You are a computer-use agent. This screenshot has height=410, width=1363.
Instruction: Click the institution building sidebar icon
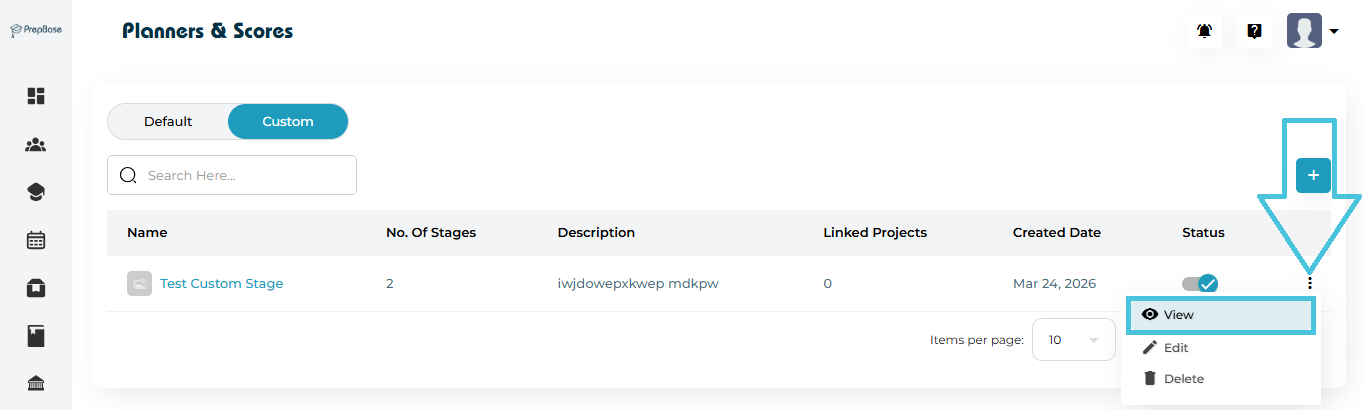pyautogui.click(x=36, y=384)
